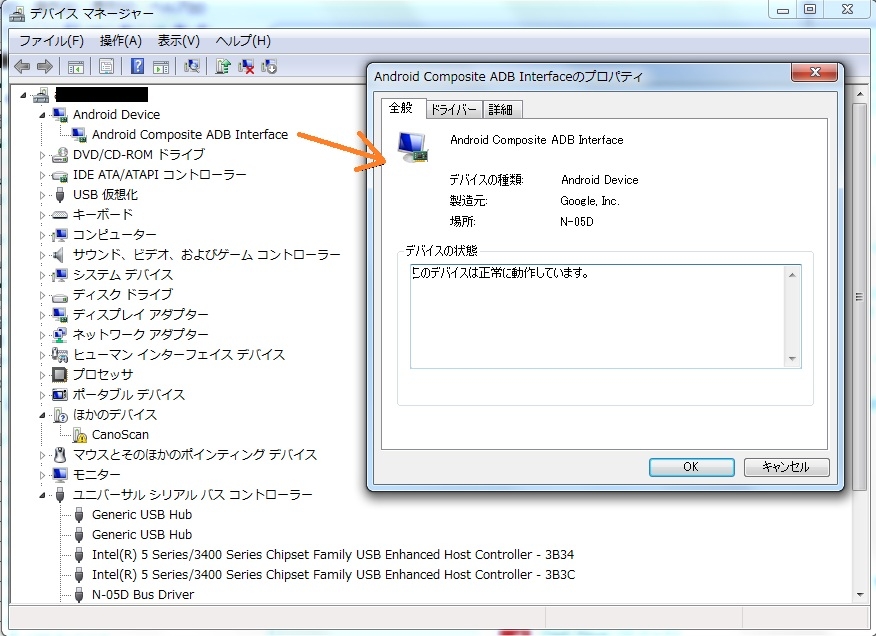Select the CanoScan tree item

(x=121, y=435)
